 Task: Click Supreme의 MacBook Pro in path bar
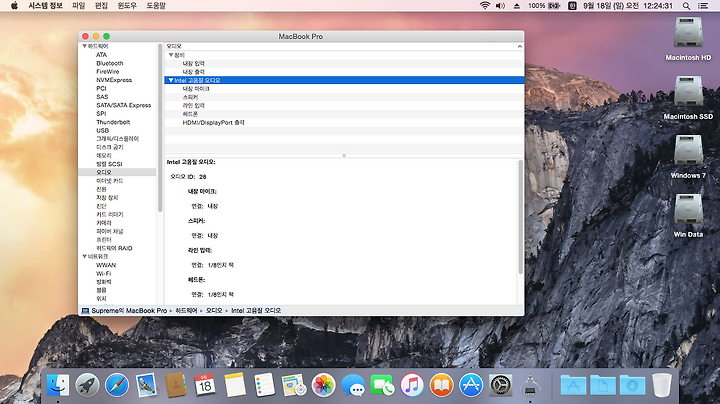point(124,311)
